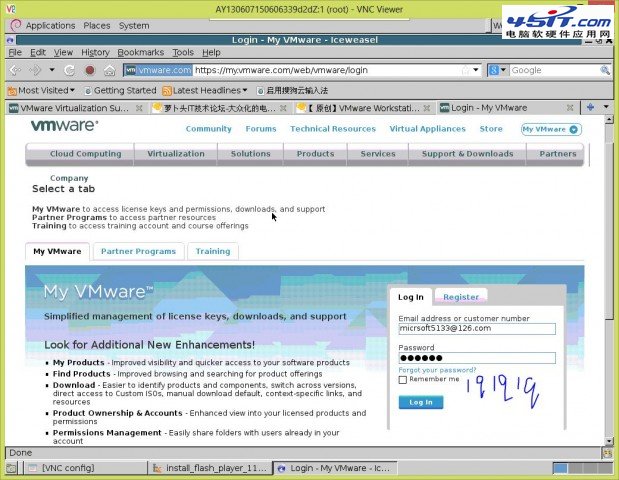Open the 启用搜狗云输入法 bookmark
This screenshot has width=619, height=480.
(x=292, y=90)
